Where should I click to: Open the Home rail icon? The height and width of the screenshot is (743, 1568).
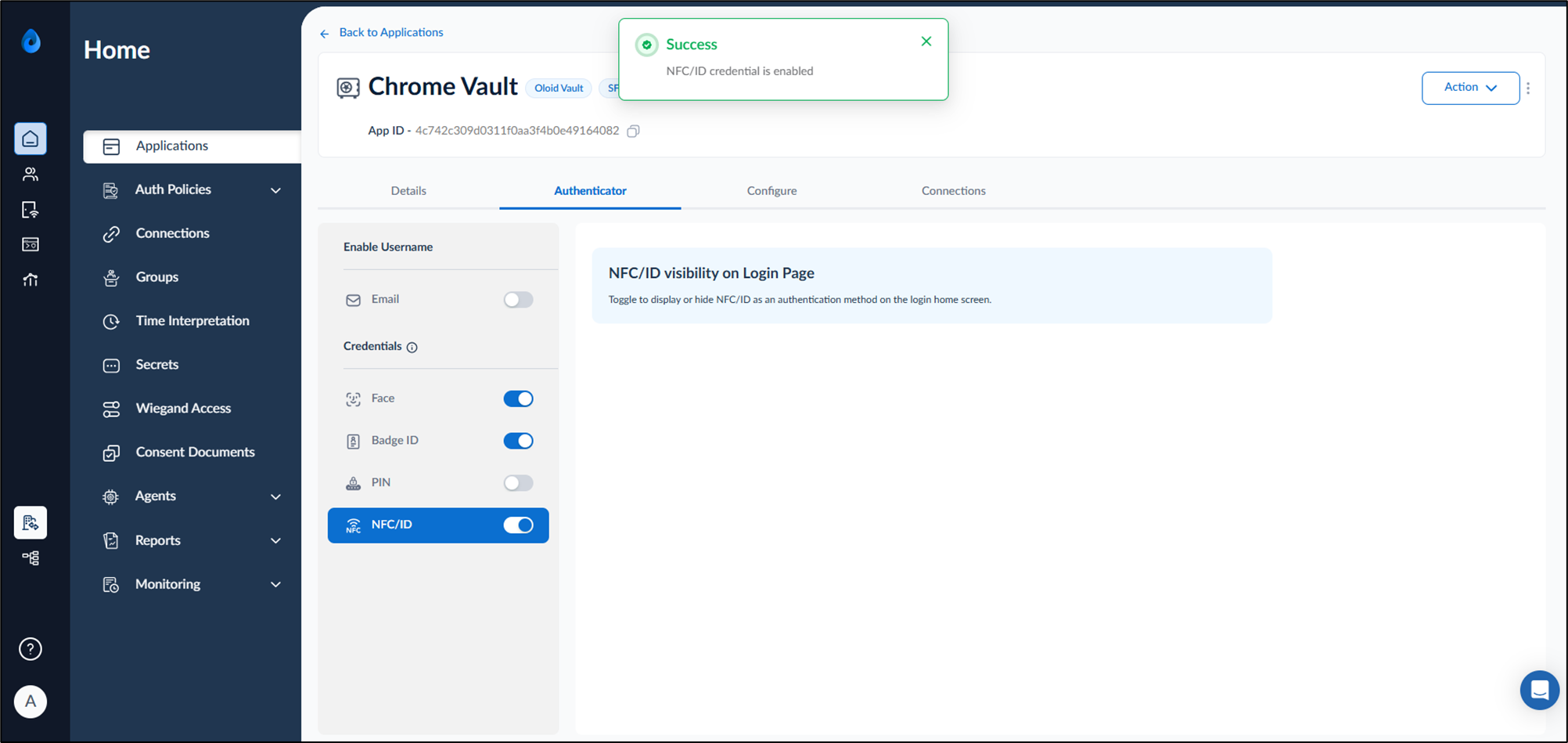[x=31, y=139]
